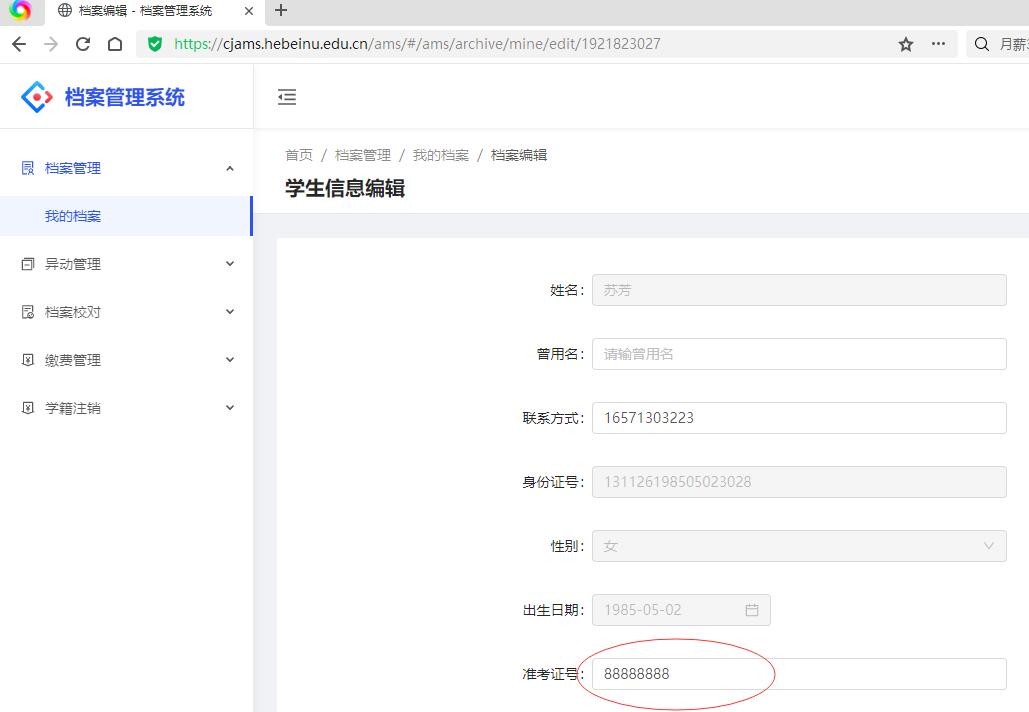Open the calendar icon in 出生日期 field
This screenshot has width=1029, height=712.
pos(751,610)
